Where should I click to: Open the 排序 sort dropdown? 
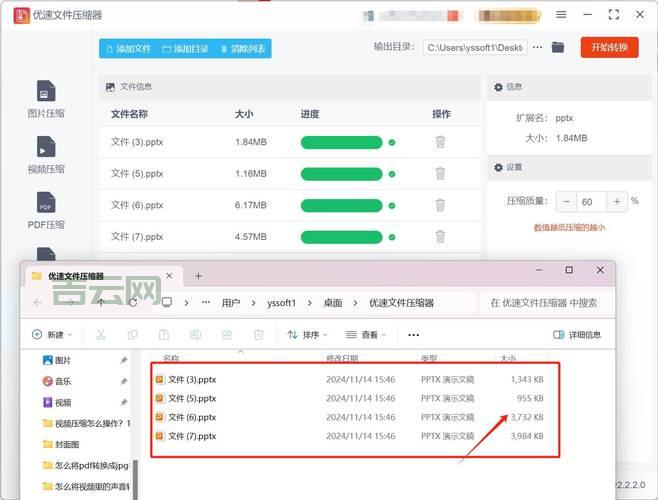tap(307, 335)
